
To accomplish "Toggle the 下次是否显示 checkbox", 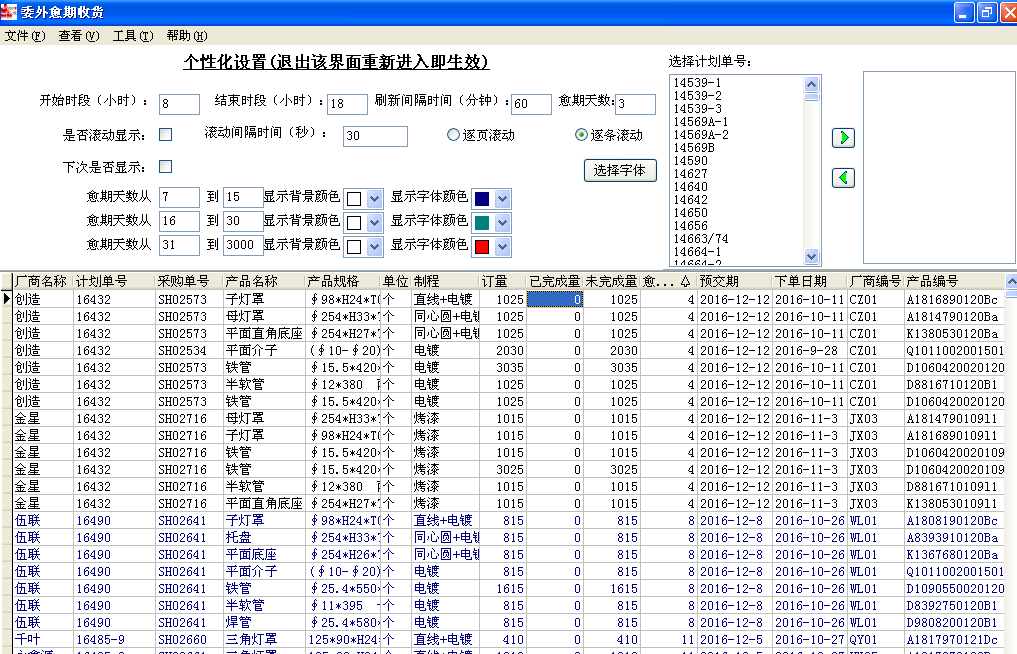I will (x=166, y=167).
